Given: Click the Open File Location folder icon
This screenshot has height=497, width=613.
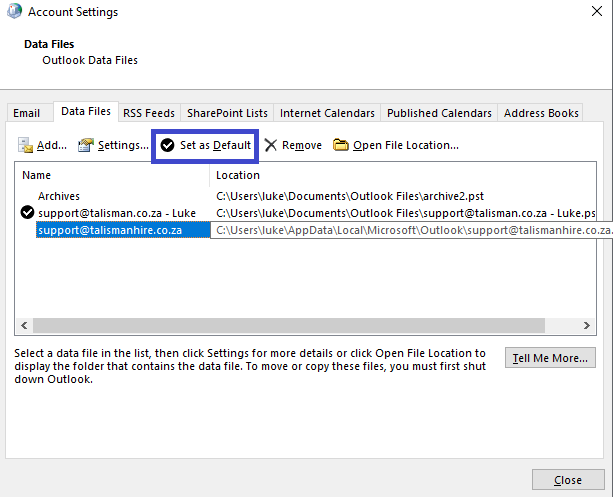Looking at the screenshot, I should coord(341,145).
